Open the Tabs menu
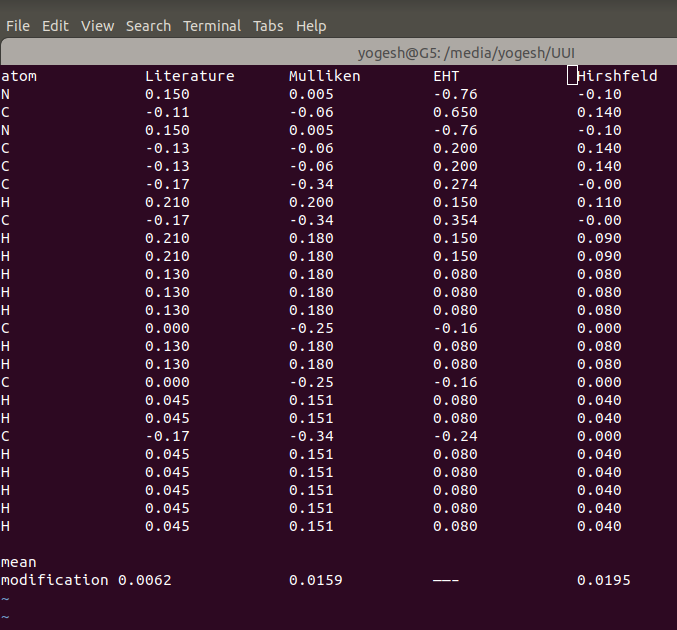 [x=268, y=25]
